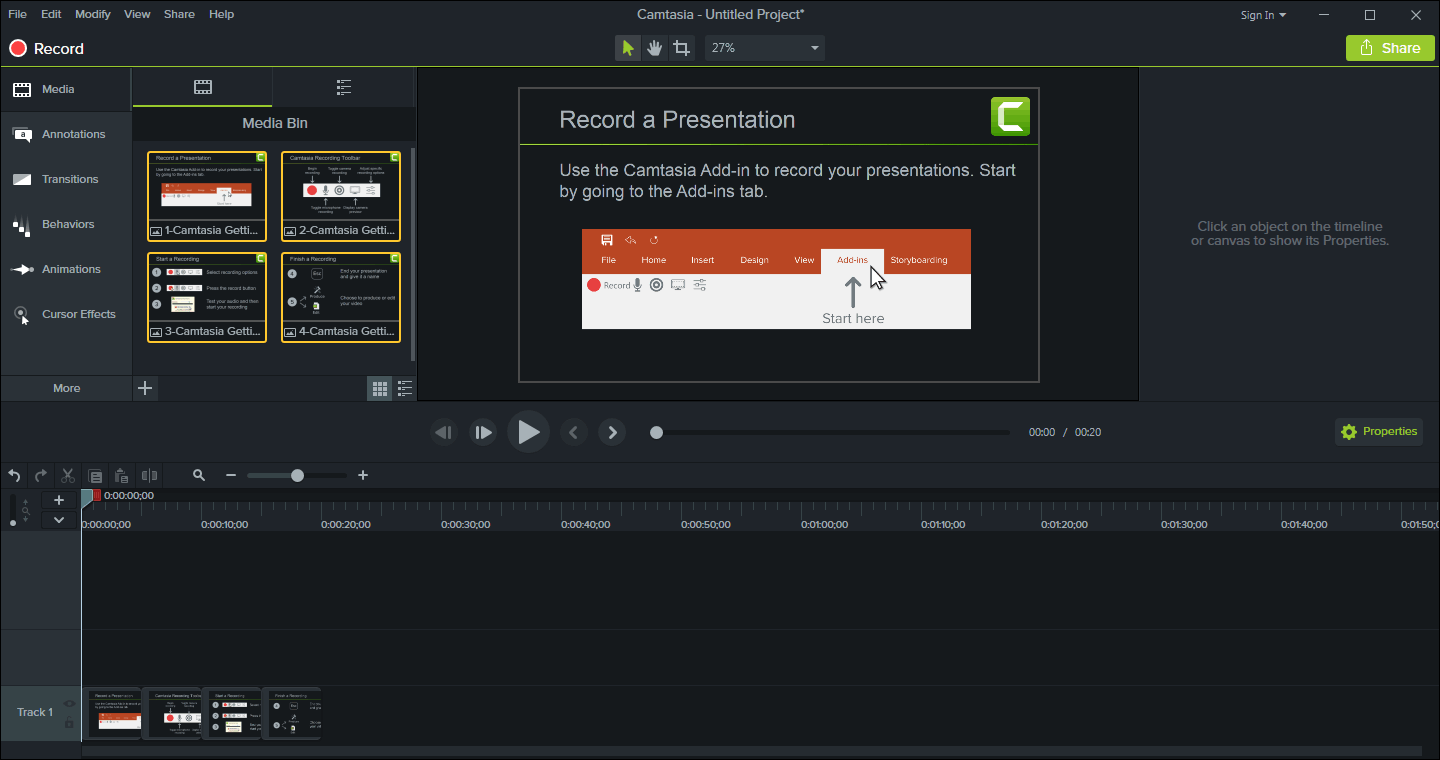Open the Cursor Effects panel
1440x760 pixels.
[x=66, y=314]
